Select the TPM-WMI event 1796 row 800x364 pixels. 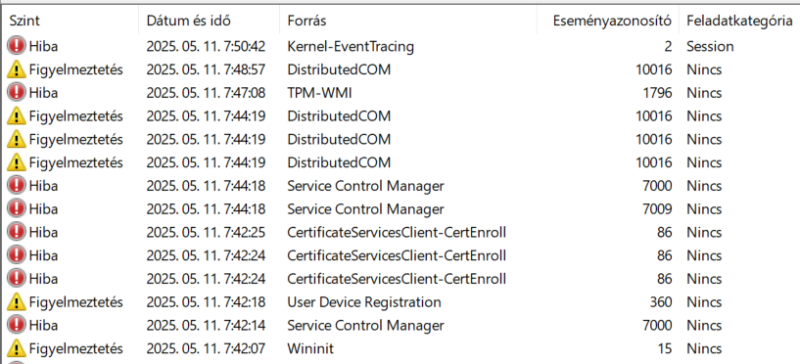[400, 93]
